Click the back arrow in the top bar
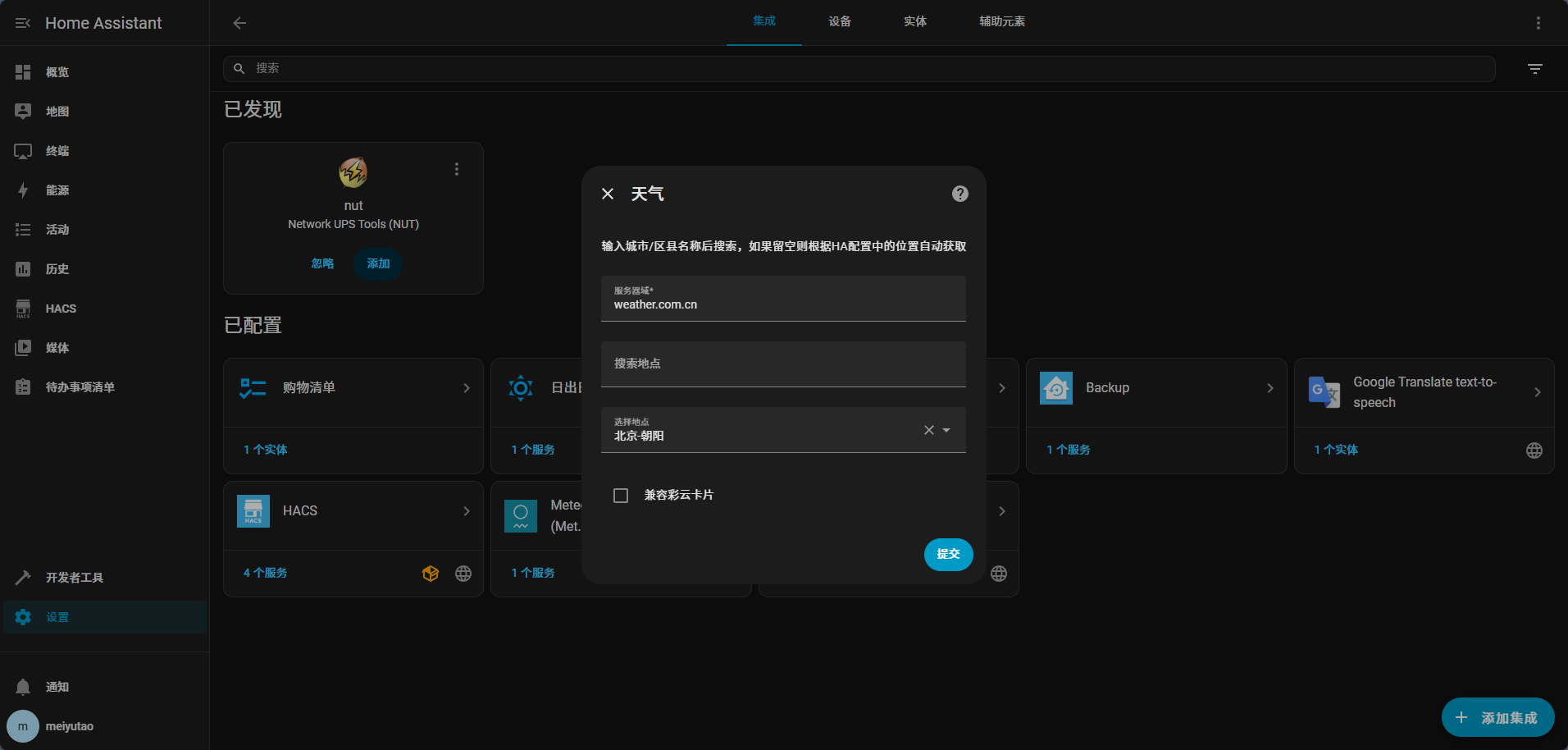 pos(239,23)
